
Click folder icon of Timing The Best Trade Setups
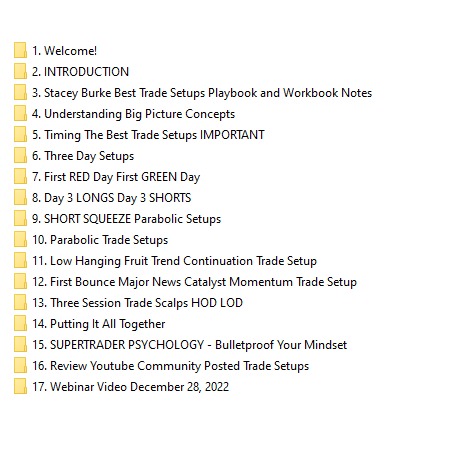coord(20,134)
